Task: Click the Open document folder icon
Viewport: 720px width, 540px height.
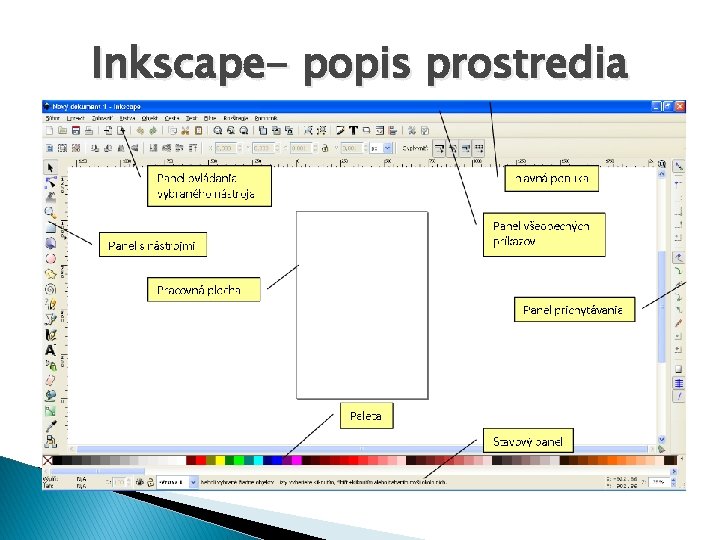Action: [62, 131]
